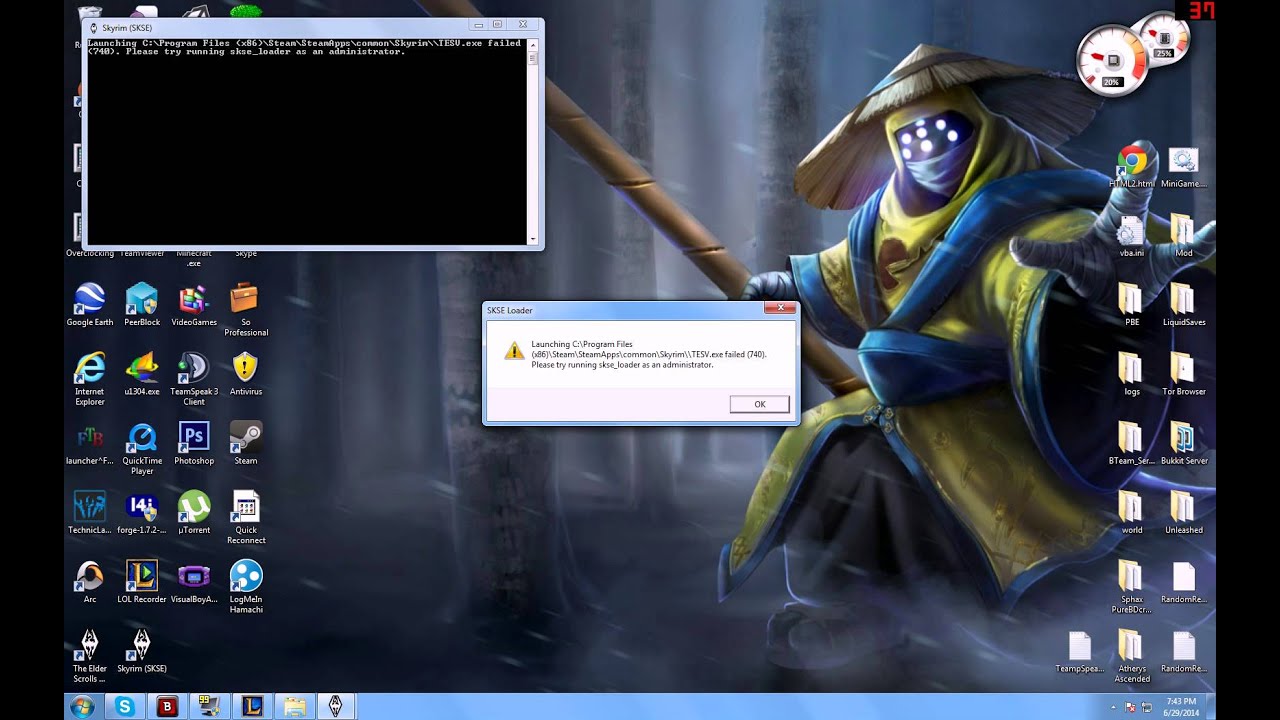Click OK in the SKSE Loader dialog

[759, 404]
